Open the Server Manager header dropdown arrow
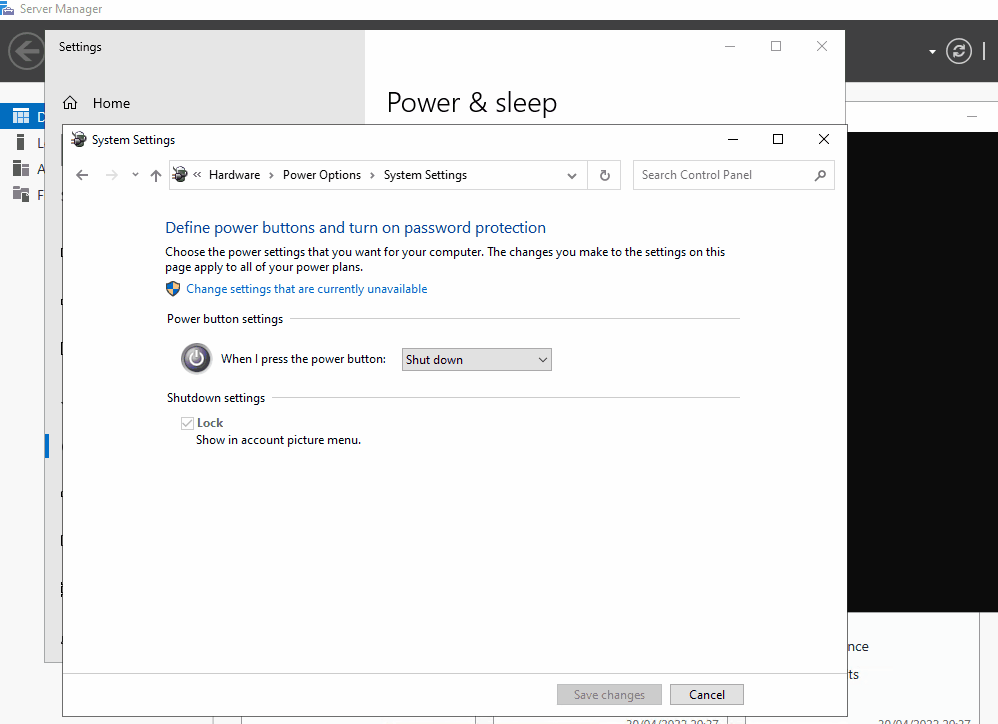Viewport: 998px width, 724px height. [932, 52]
